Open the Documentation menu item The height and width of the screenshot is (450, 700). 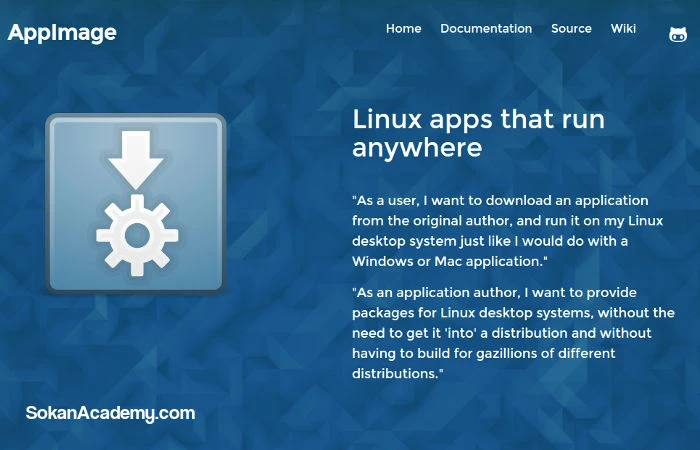[486, 29]
